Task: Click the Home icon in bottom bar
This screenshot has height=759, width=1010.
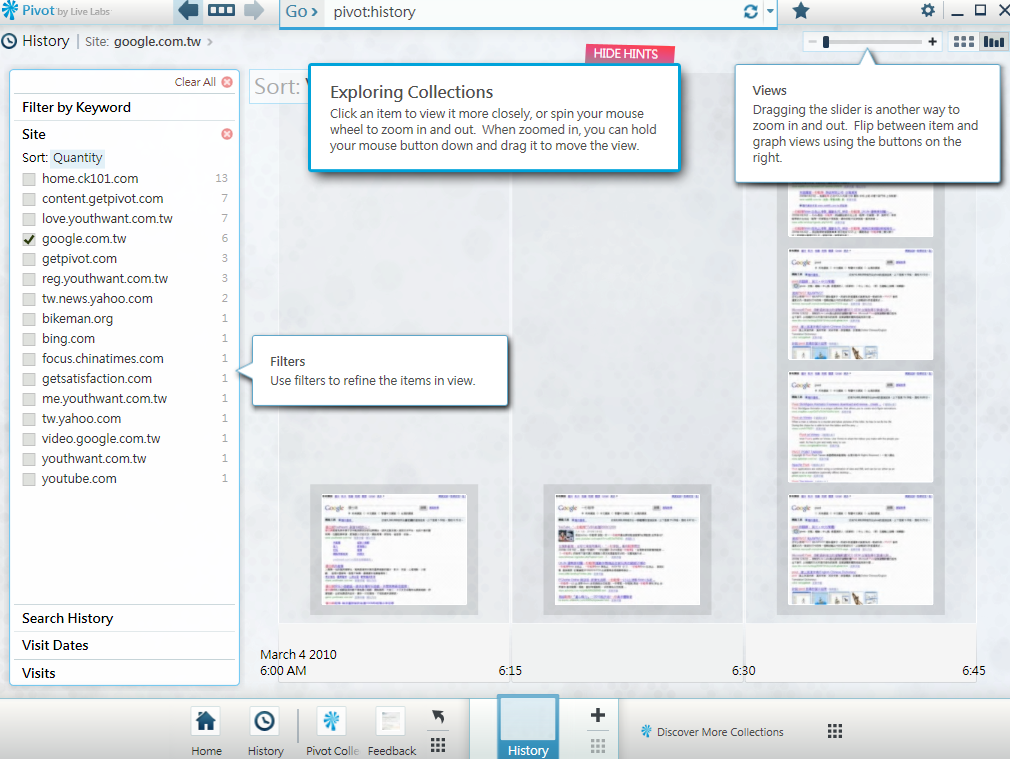Action: click(206, 722)
